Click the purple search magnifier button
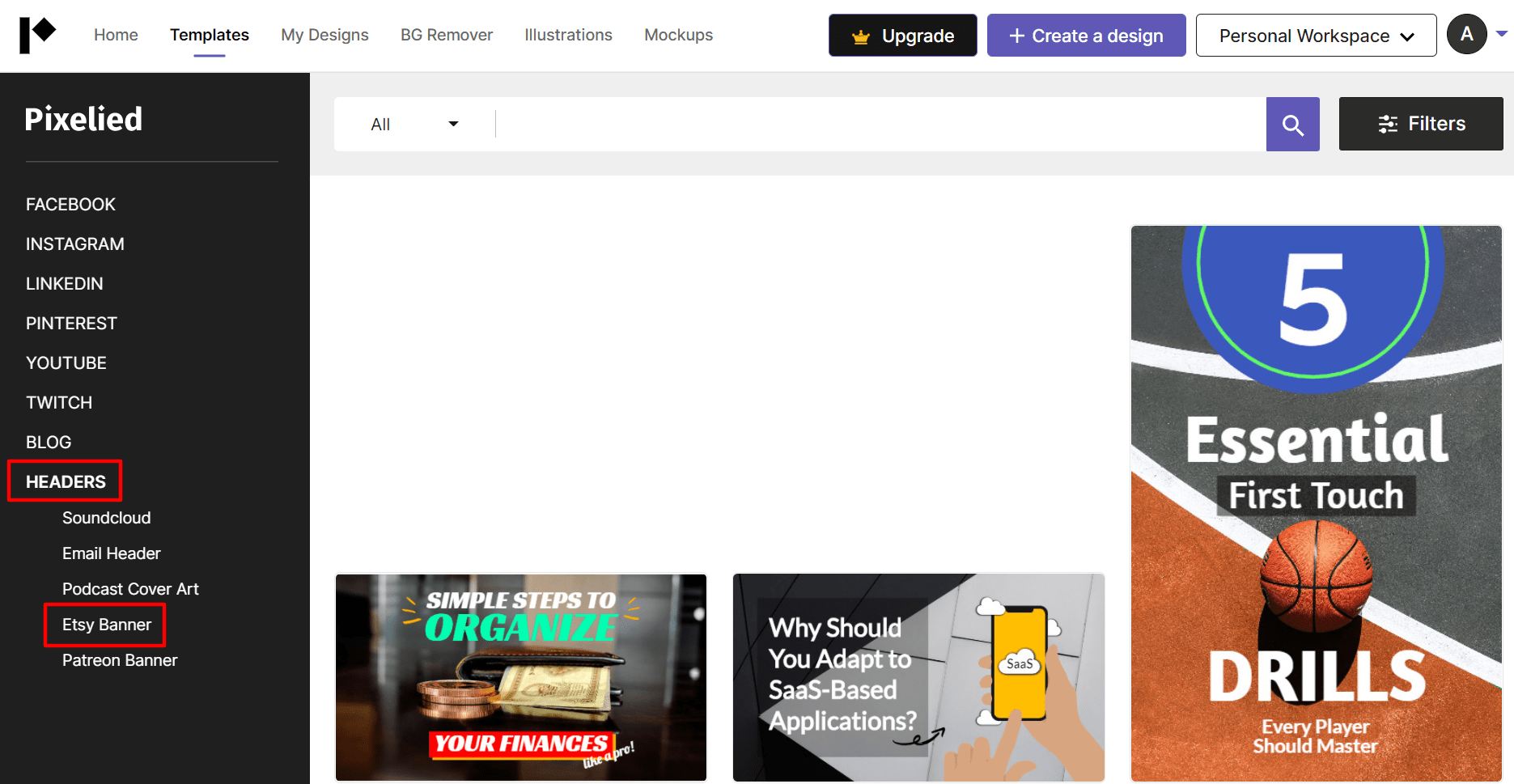Screen dimensions: 1514x784 click(1292, 125)
